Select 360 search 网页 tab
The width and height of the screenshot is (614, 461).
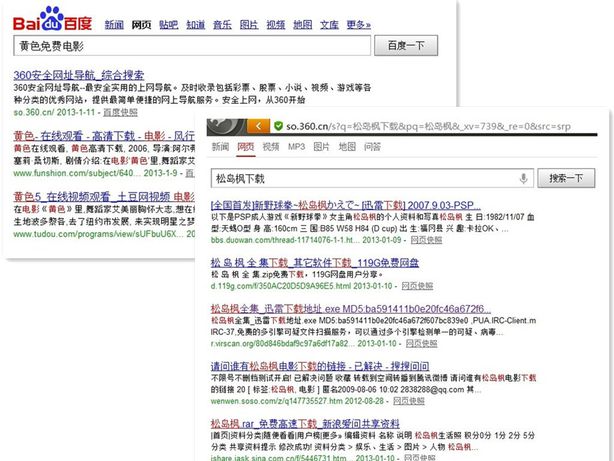[246, 147]
